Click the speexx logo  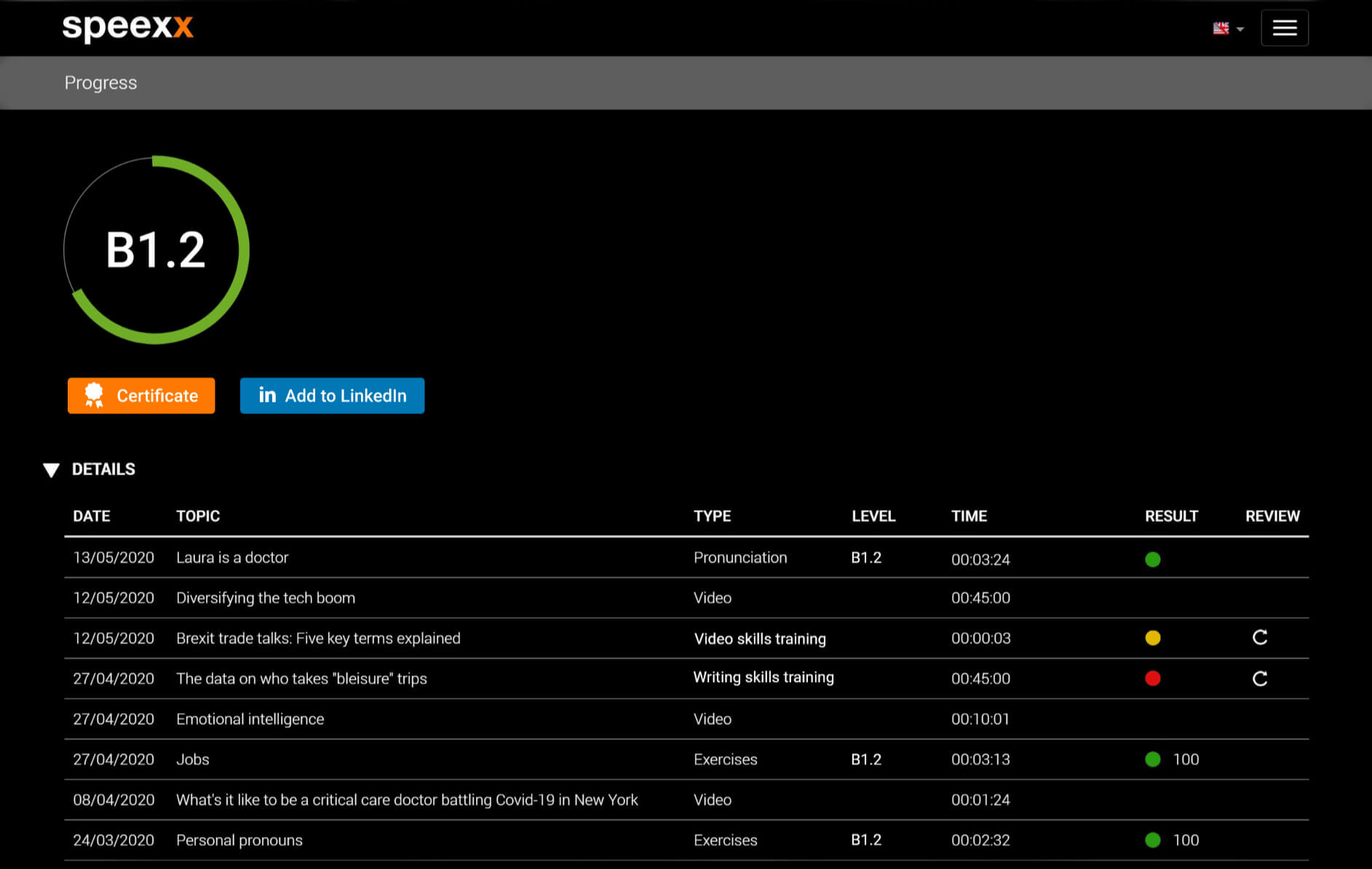pyautogui.click(x=128, y=28)
